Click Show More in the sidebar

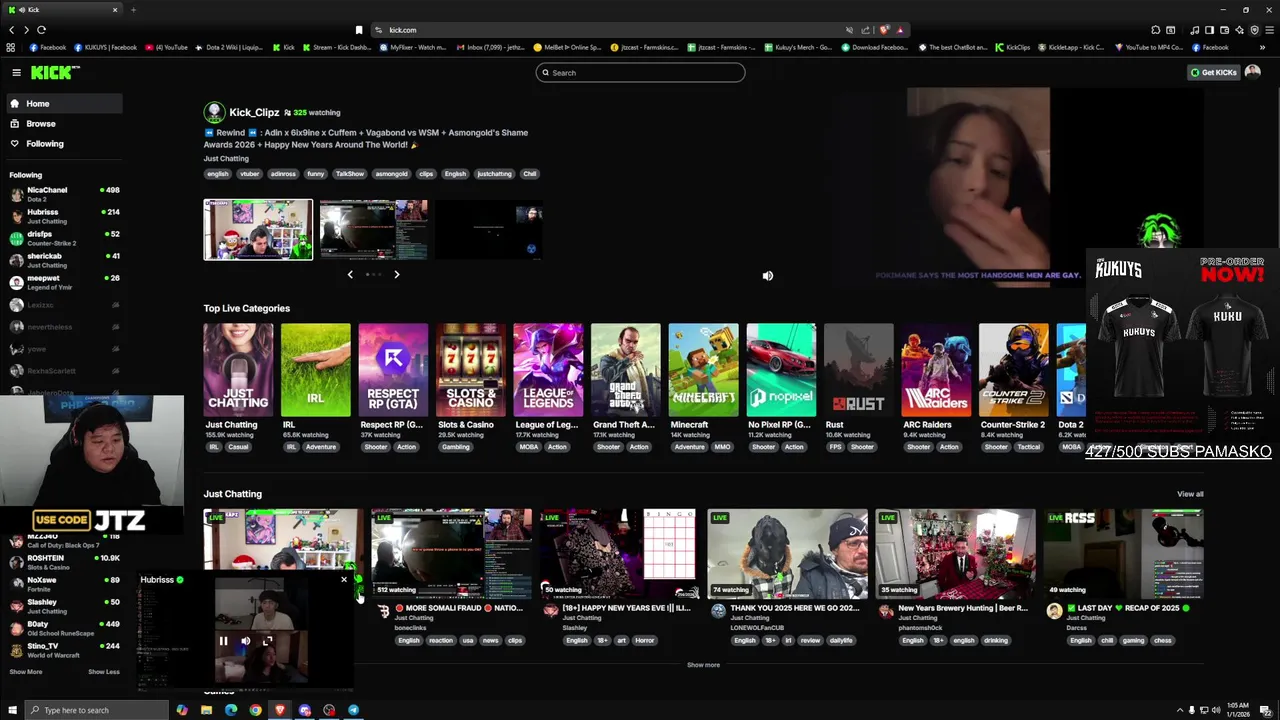(26, 672)
